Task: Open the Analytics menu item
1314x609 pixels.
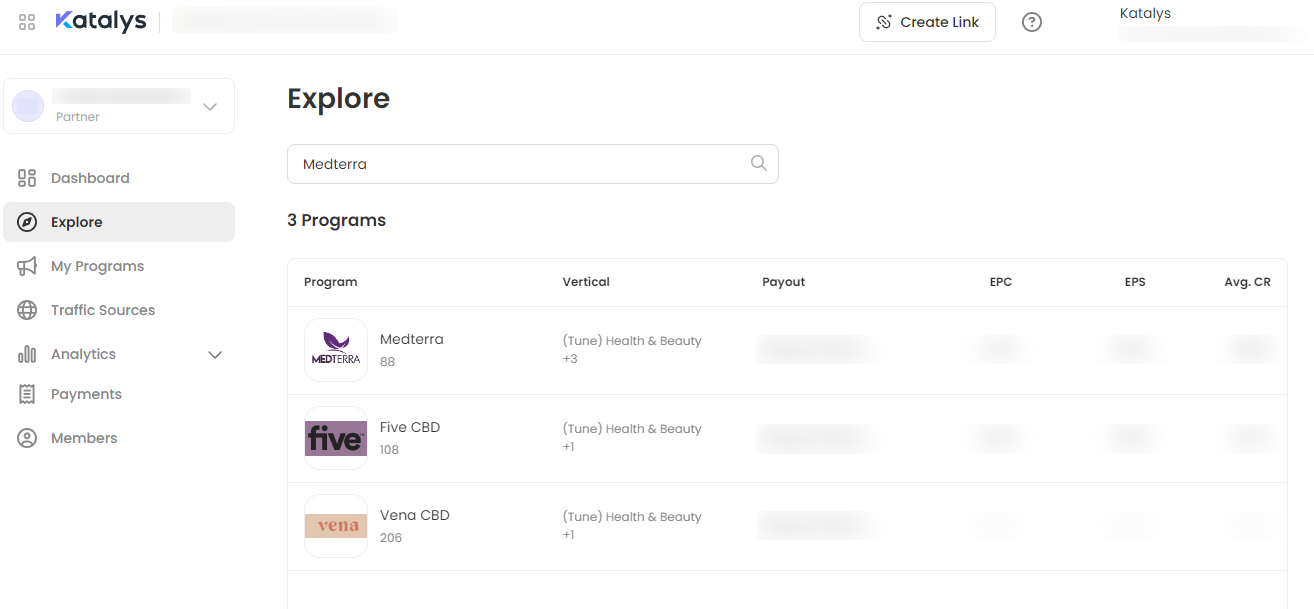Action: (x=84, y=354)
